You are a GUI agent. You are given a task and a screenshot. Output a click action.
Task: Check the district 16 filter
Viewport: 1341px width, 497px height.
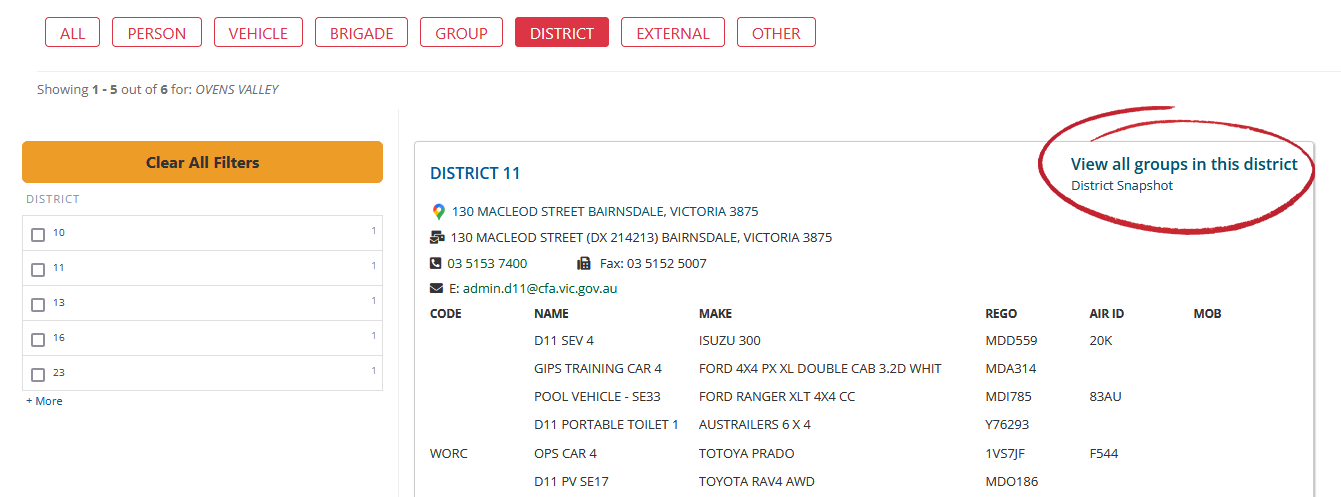click(x=38, y=340)
